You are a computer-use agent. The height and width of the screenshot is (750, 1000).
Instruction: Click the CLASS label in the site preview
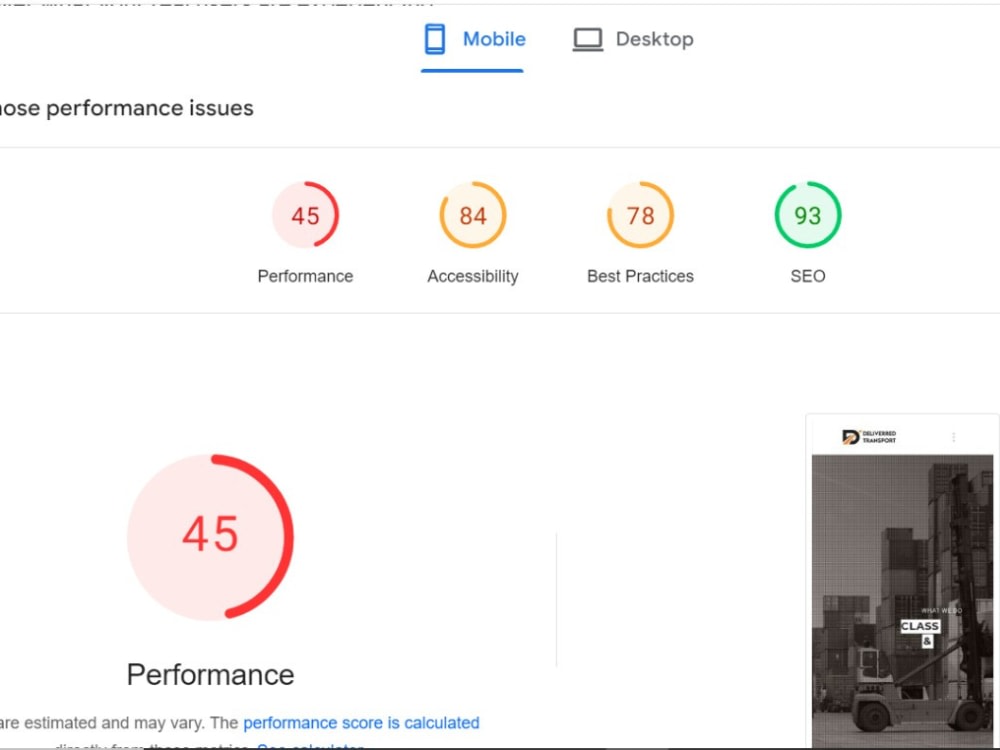pos(920,626)
